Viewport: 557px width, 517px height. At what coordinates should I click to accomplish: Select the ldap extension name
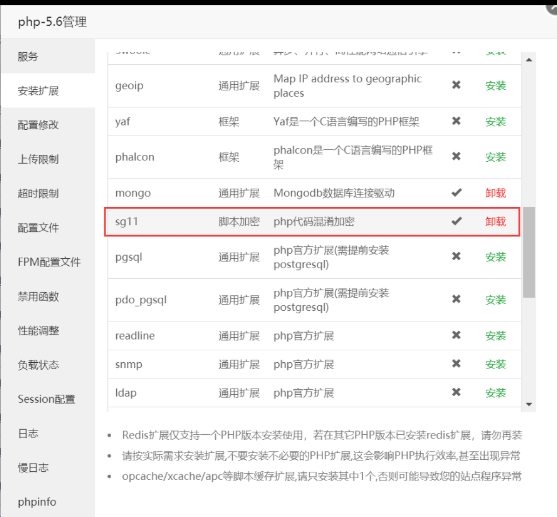126,393
